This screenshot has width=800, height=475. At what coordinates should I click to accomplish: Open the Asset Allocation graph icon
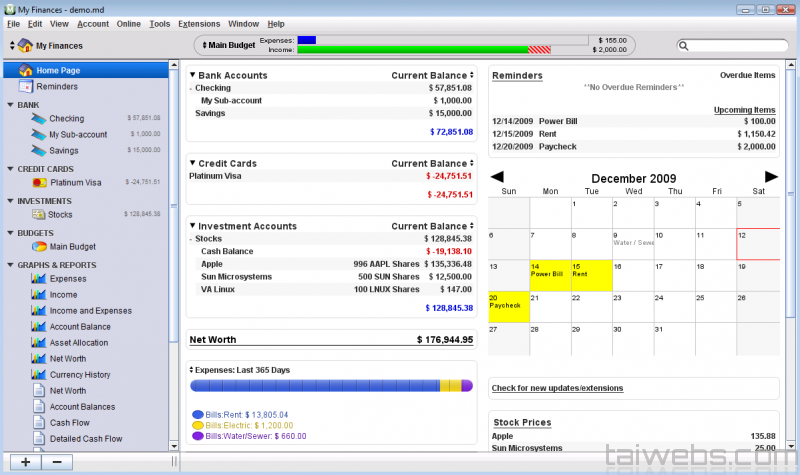(39, 343)
